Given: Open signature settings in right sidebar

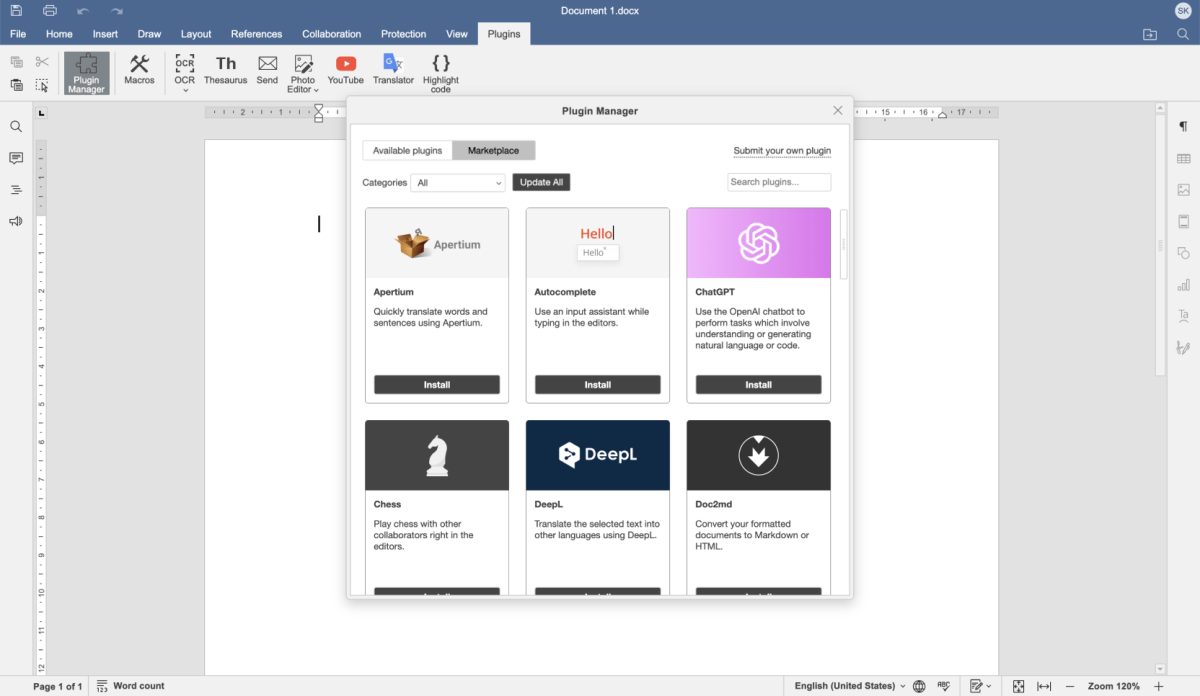Looking at the screenshot, I should pos(1184,347).
